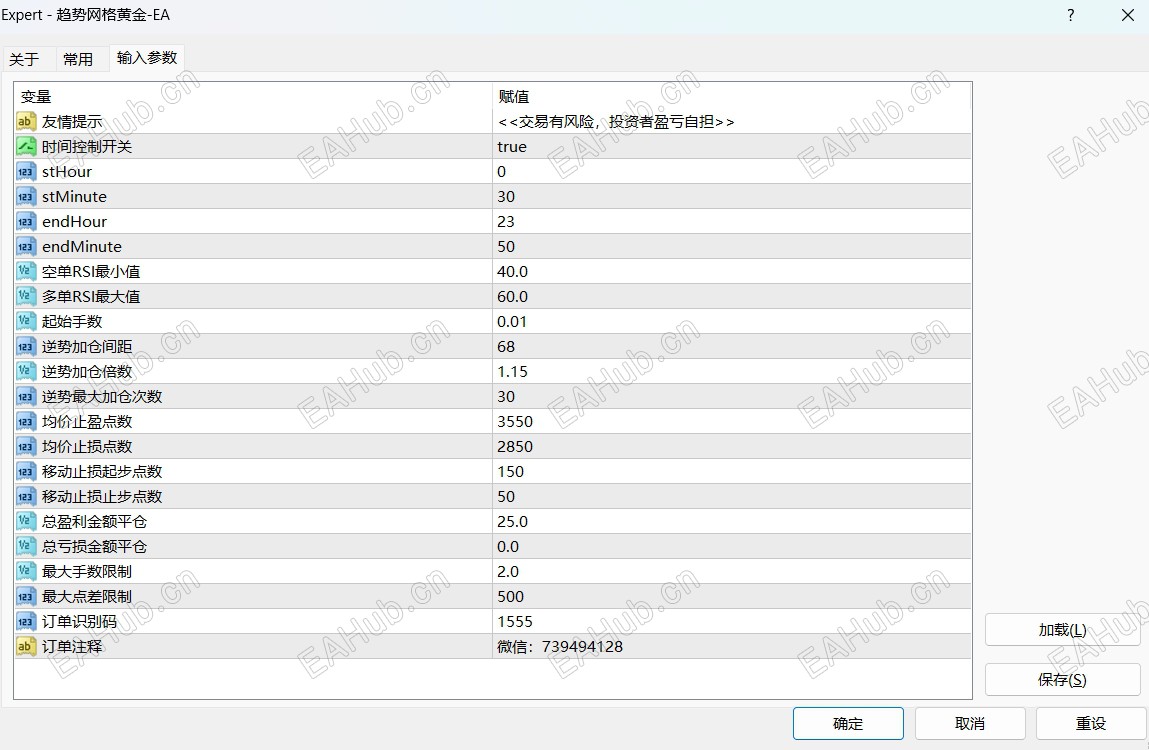This screenshot has width=1149, height=750.
Task: Open the help question mark in title bar
Action: pyautogui.click(x=1071, y=15)
